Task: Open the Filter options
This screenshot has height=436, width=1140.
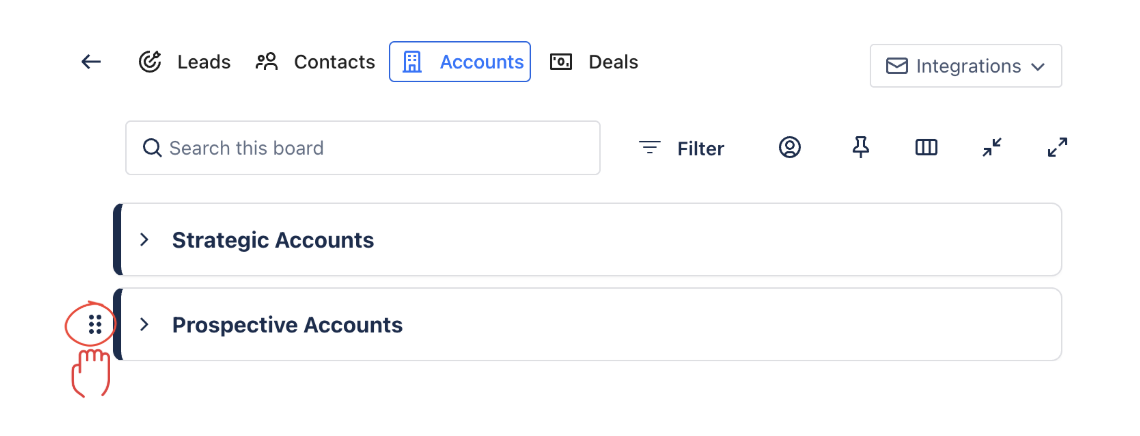Action: (682, 148)
